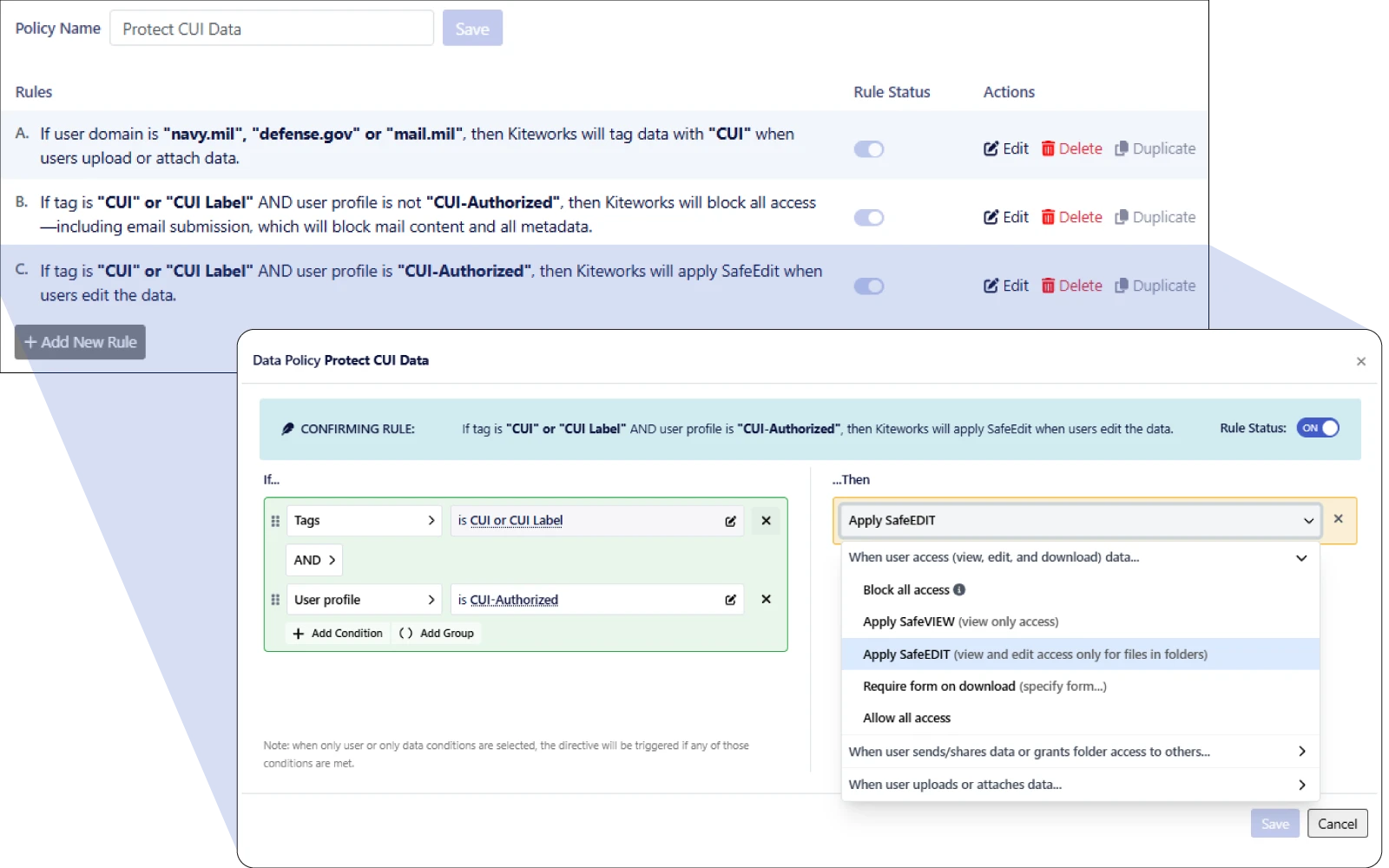The width and height of the screenshot is (1389, 868).
Task: Edit the 'is CUI or CUI Label' value icon
Action: [731, 521]
